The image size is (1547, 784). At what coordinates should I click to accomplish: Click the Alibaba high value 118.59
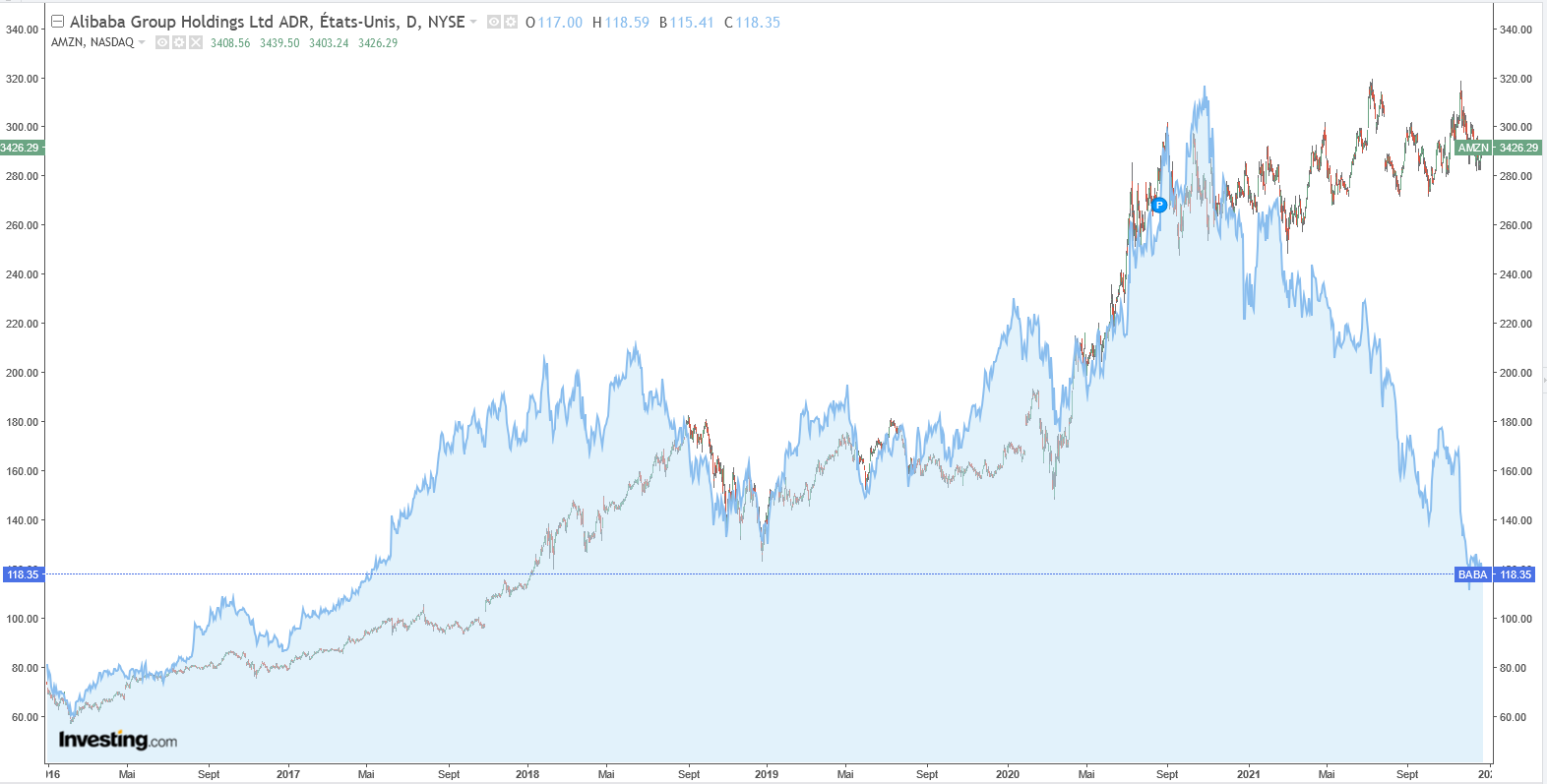click(x=627, y=23)
